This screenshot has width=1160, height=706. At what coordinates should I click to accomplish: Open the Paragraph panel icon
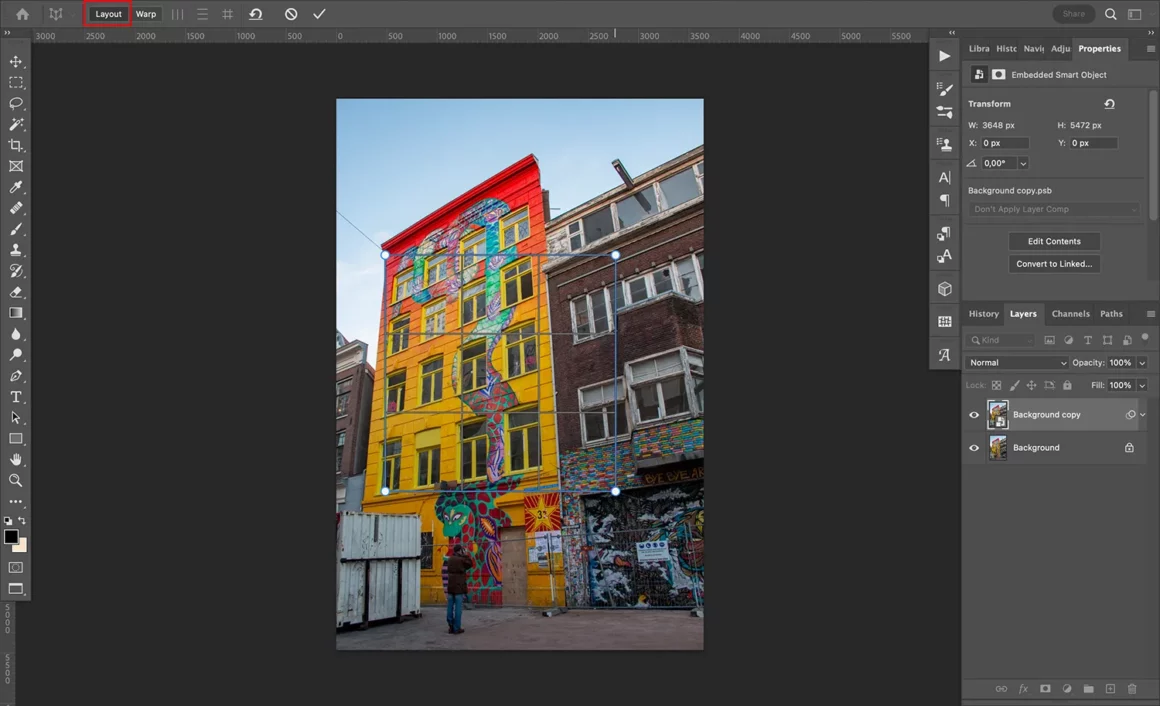pos(945,201)
